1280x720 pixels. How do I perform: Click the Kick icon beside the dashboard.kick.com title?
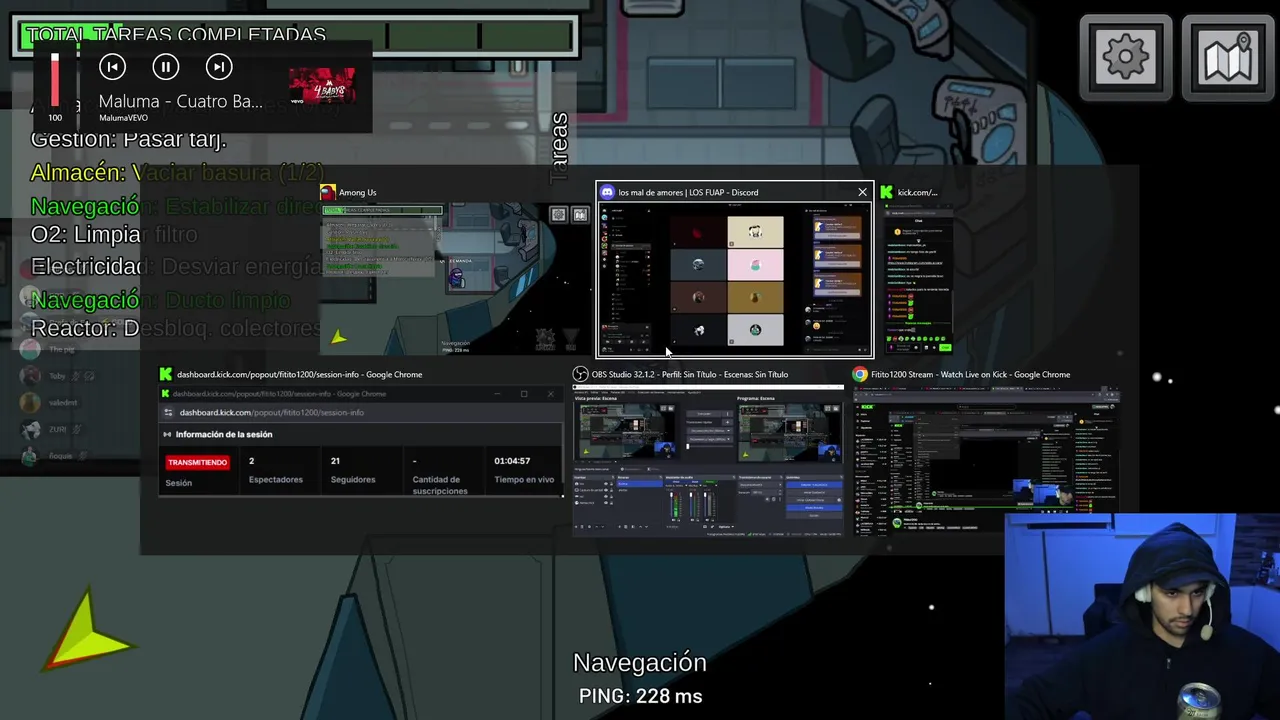click(x=166, y=374)
